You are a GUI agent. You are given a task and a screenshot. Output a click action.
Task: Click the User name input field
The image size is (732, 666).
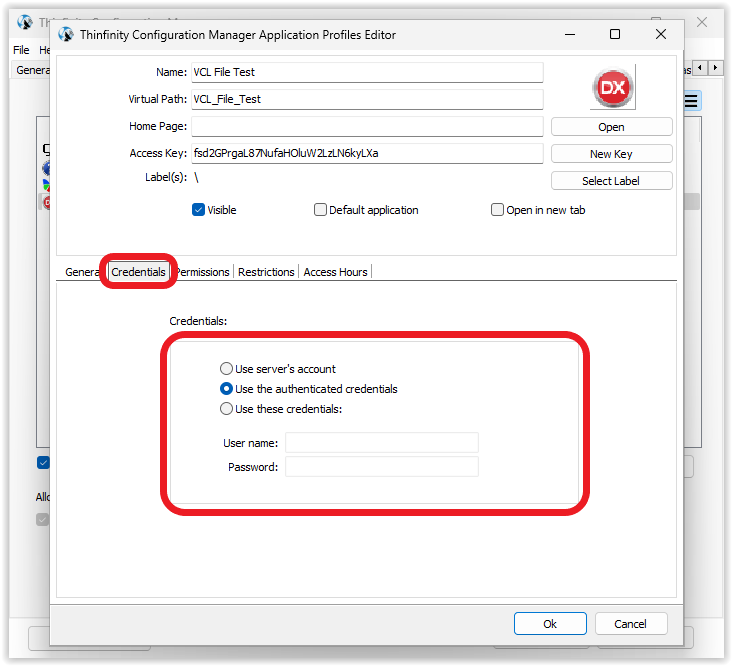[381, 442]
